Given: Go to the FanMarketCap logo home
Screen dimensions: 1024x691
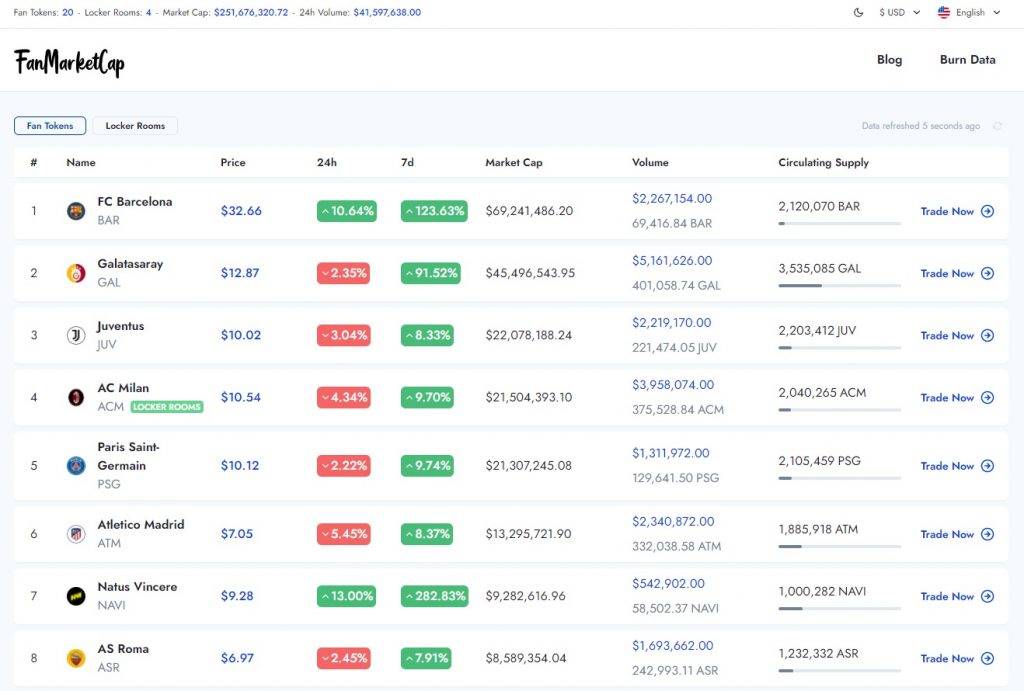Looking at the screenshot, I should pos(69,63).
